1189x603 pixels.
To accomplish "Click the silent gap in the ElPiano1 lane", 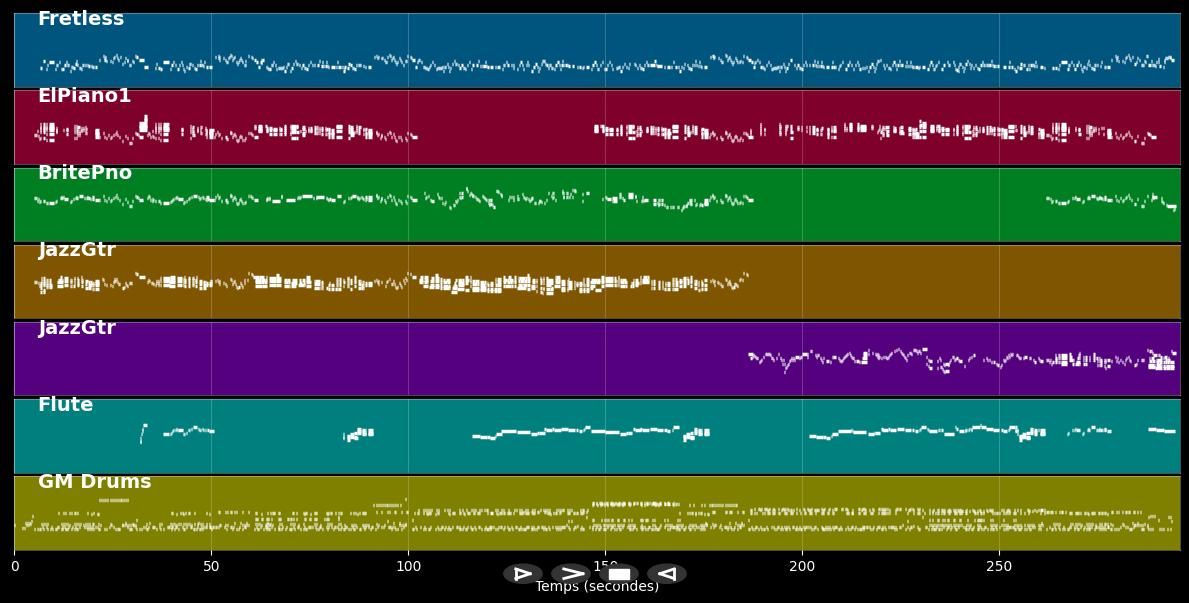I will (x=505, y=130).
